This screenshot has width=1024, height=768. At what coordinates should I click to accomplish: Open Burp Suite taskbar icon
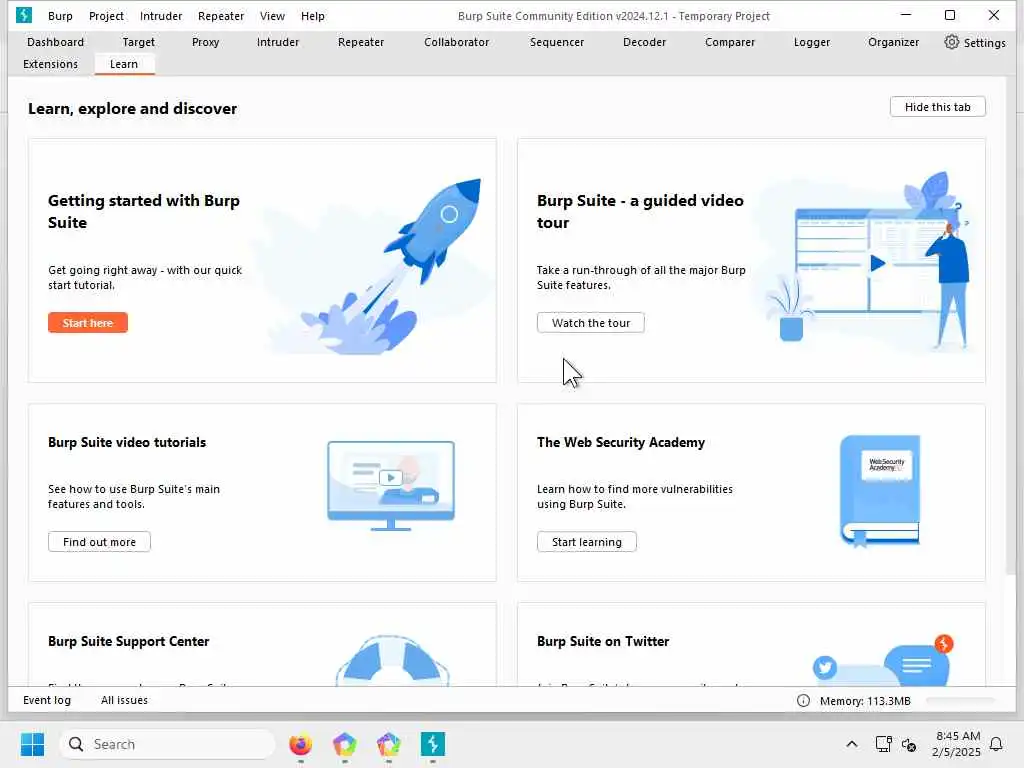pos(432,744)
